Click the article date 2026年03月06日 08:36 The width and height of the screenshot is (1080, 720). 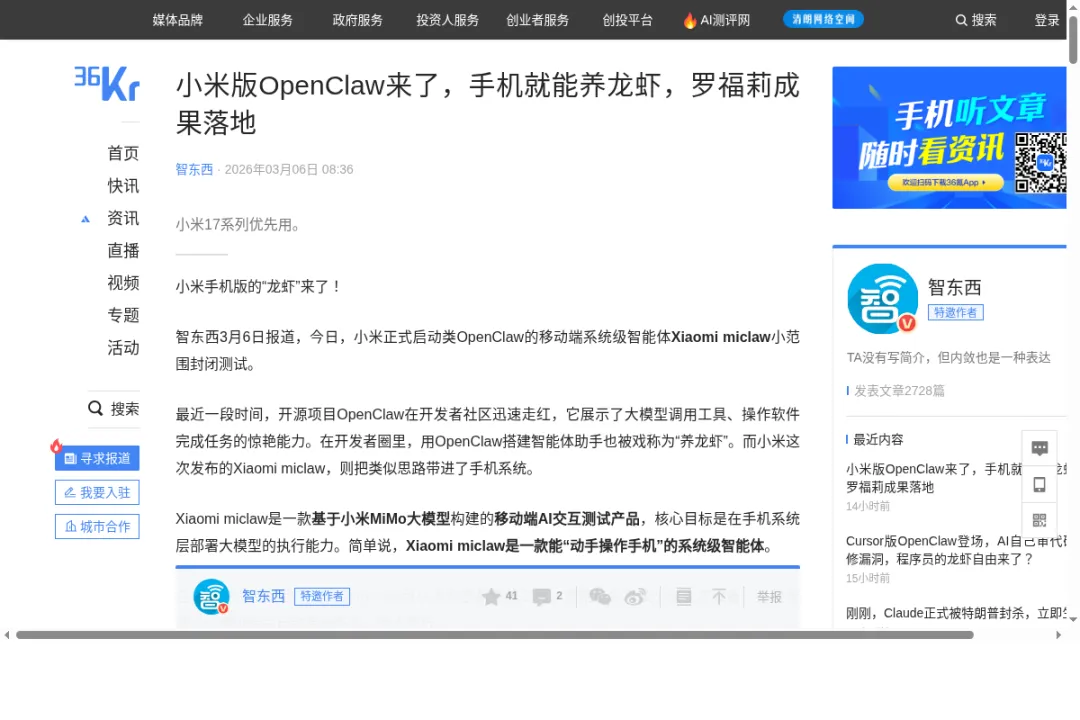click(289, 169)
